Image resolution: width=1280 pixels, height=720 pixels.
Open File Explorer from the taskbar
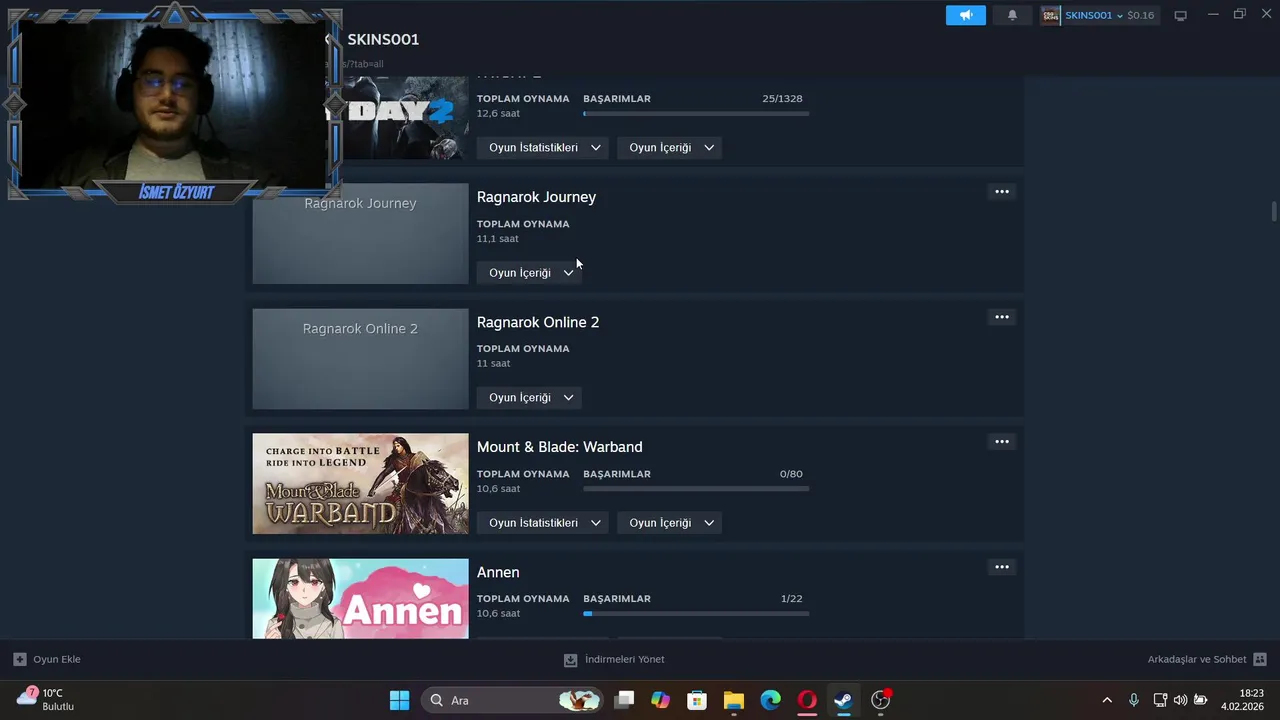[734, 700]
